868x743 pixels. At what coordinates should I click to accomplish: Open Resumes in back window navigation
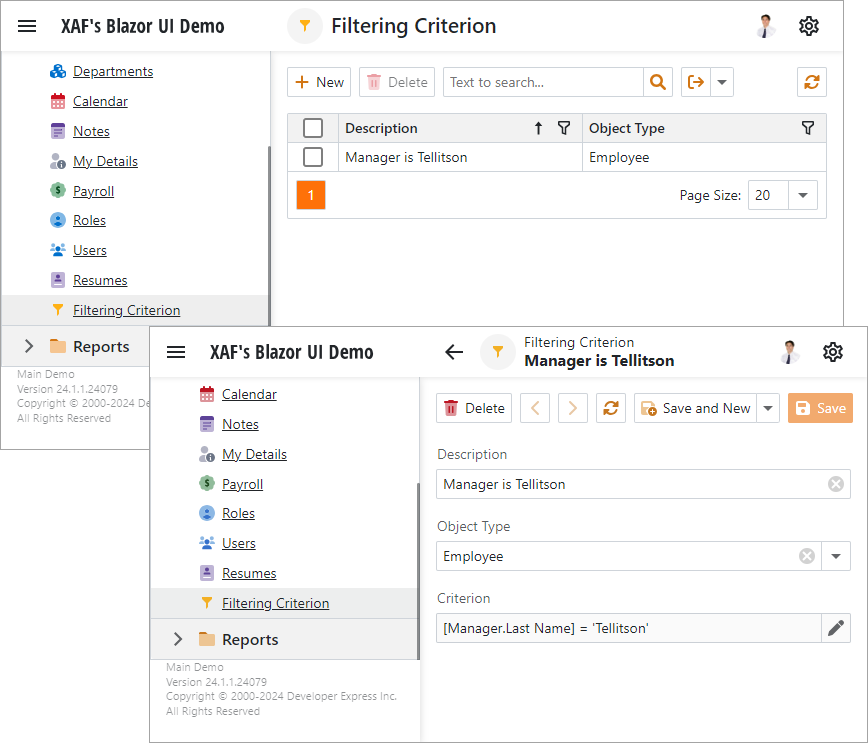coord(100,280)
